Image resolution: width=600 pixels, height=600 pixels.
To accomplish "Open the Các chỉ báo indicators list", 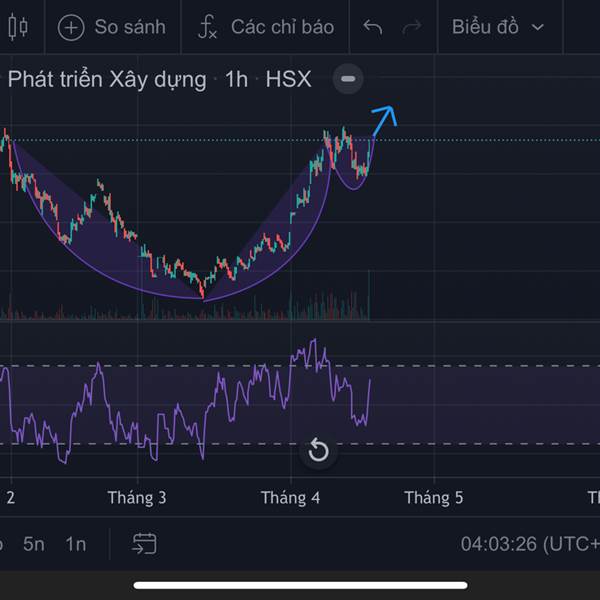I will click(x=282, y=27).
